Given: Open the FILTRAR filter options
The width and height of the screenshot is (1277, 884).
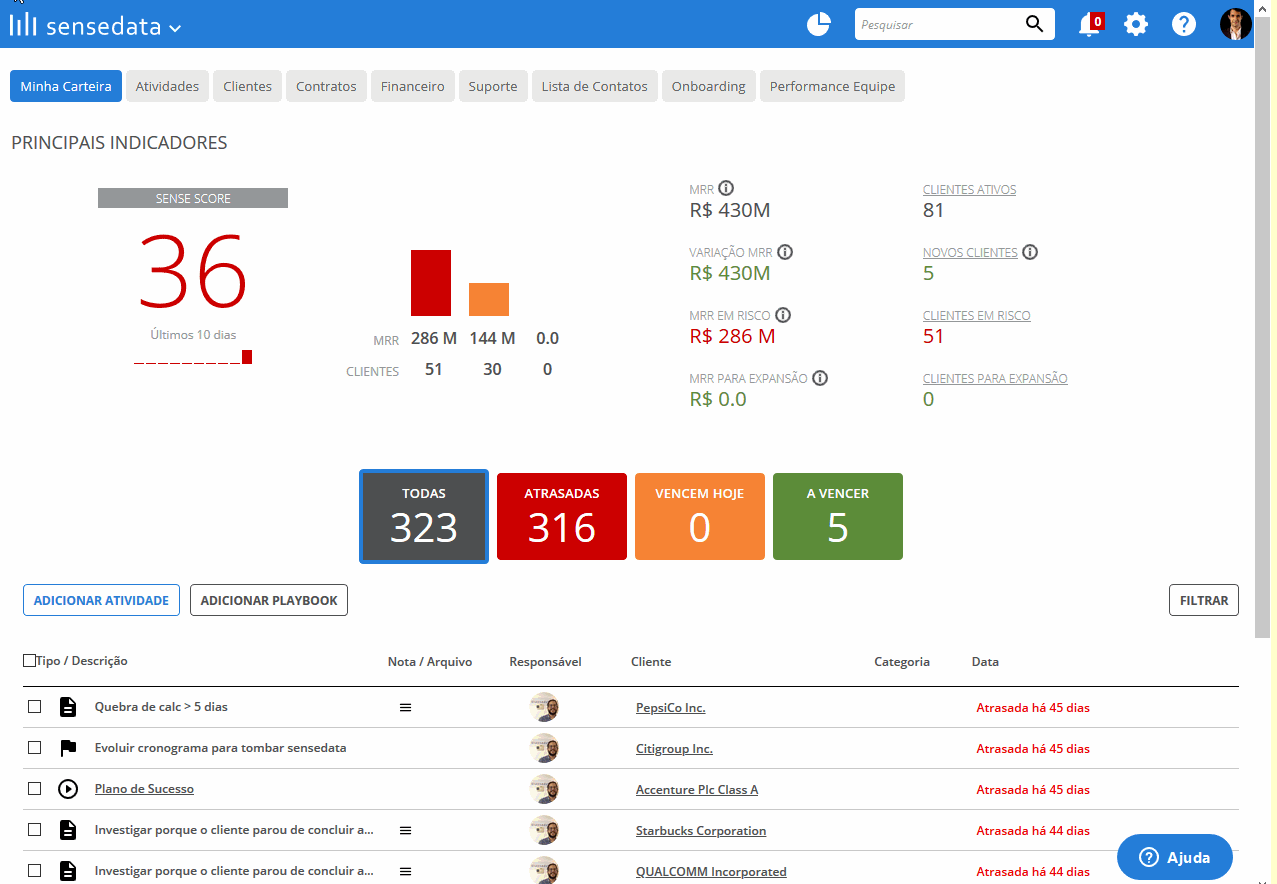Looking at the screenshot, I should [1204, 601].
